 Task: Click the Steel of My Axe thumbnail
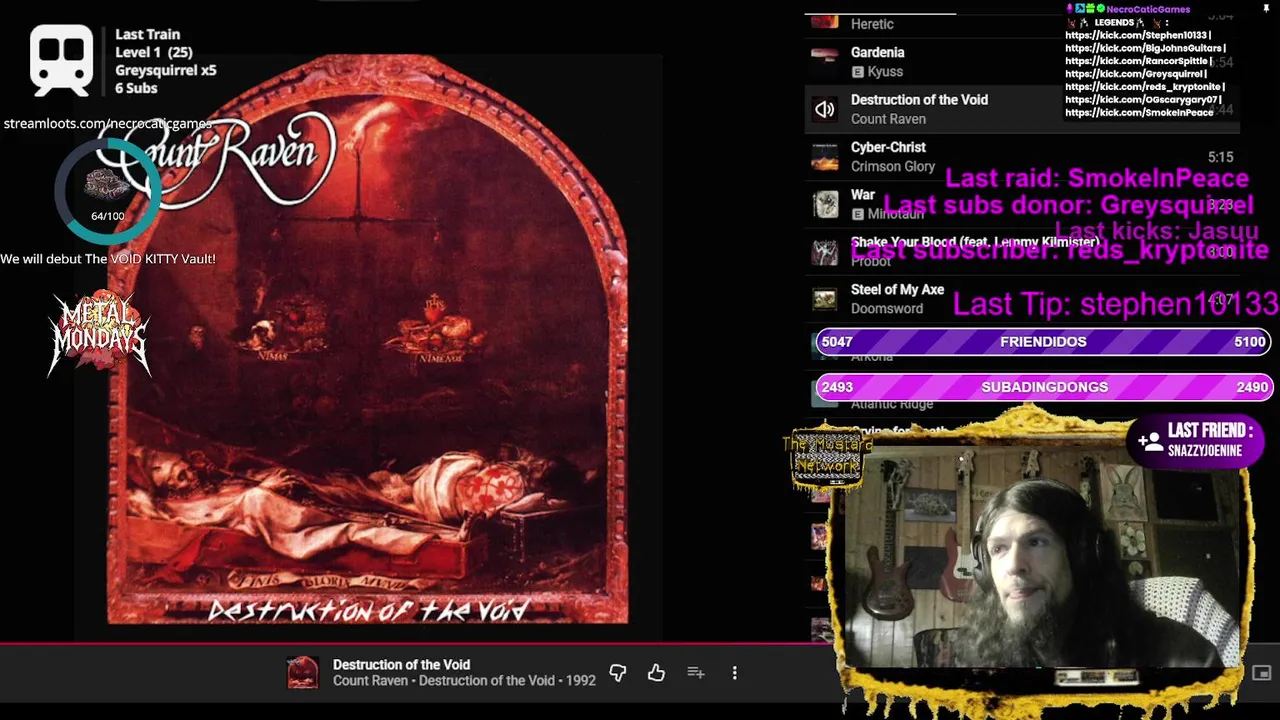point(825,299)
